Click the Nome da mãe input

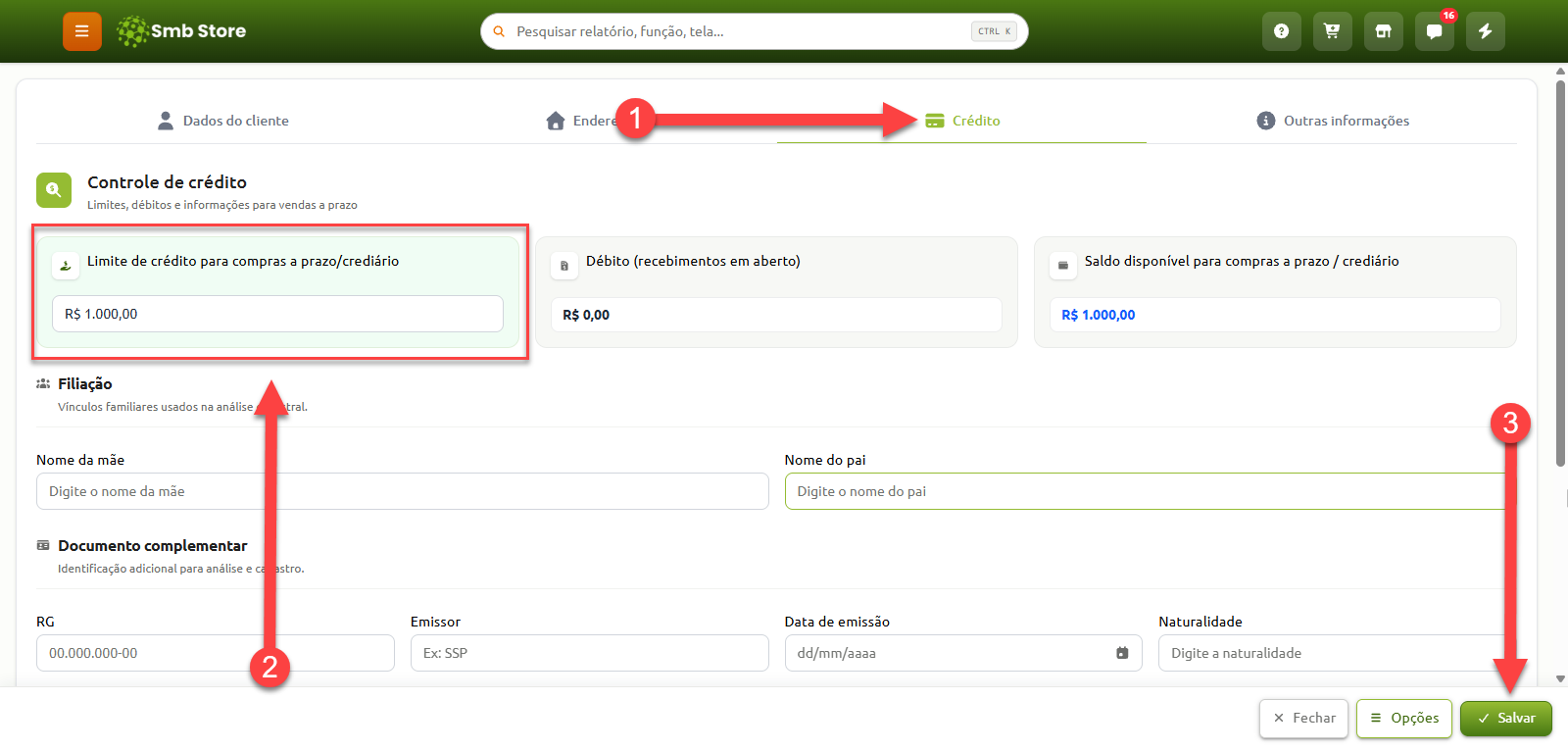402,491
